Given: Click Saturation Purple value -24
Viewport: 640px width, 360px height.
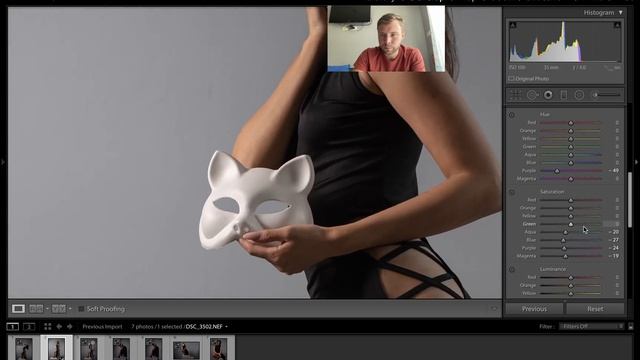Looking at the screenshot, I should (613, 248).
